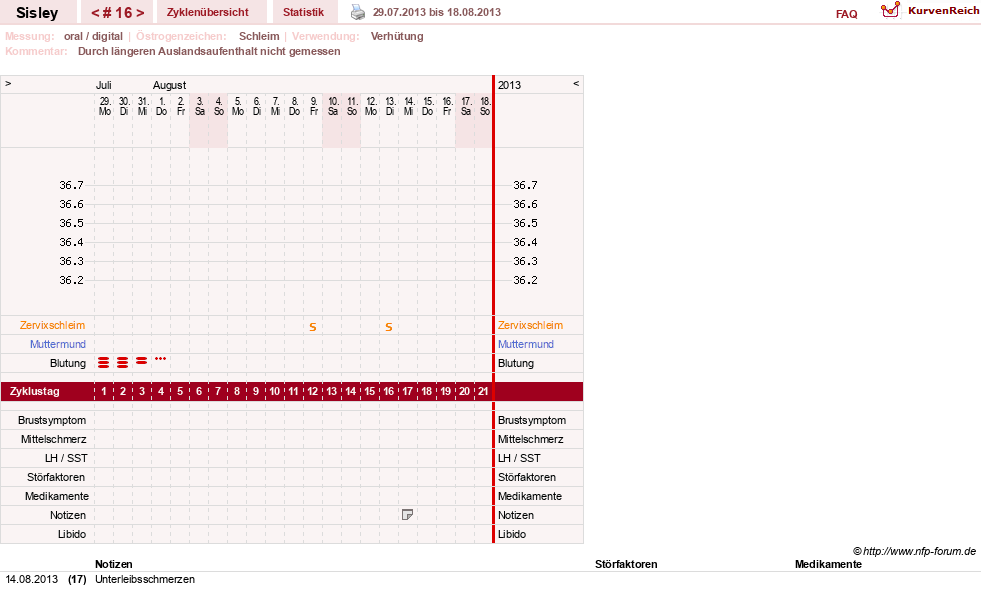Click the date range 29.07.2013 bis 18.08.2013
Image resolution: width=981 pixels, height=603 pixels.
437,12
